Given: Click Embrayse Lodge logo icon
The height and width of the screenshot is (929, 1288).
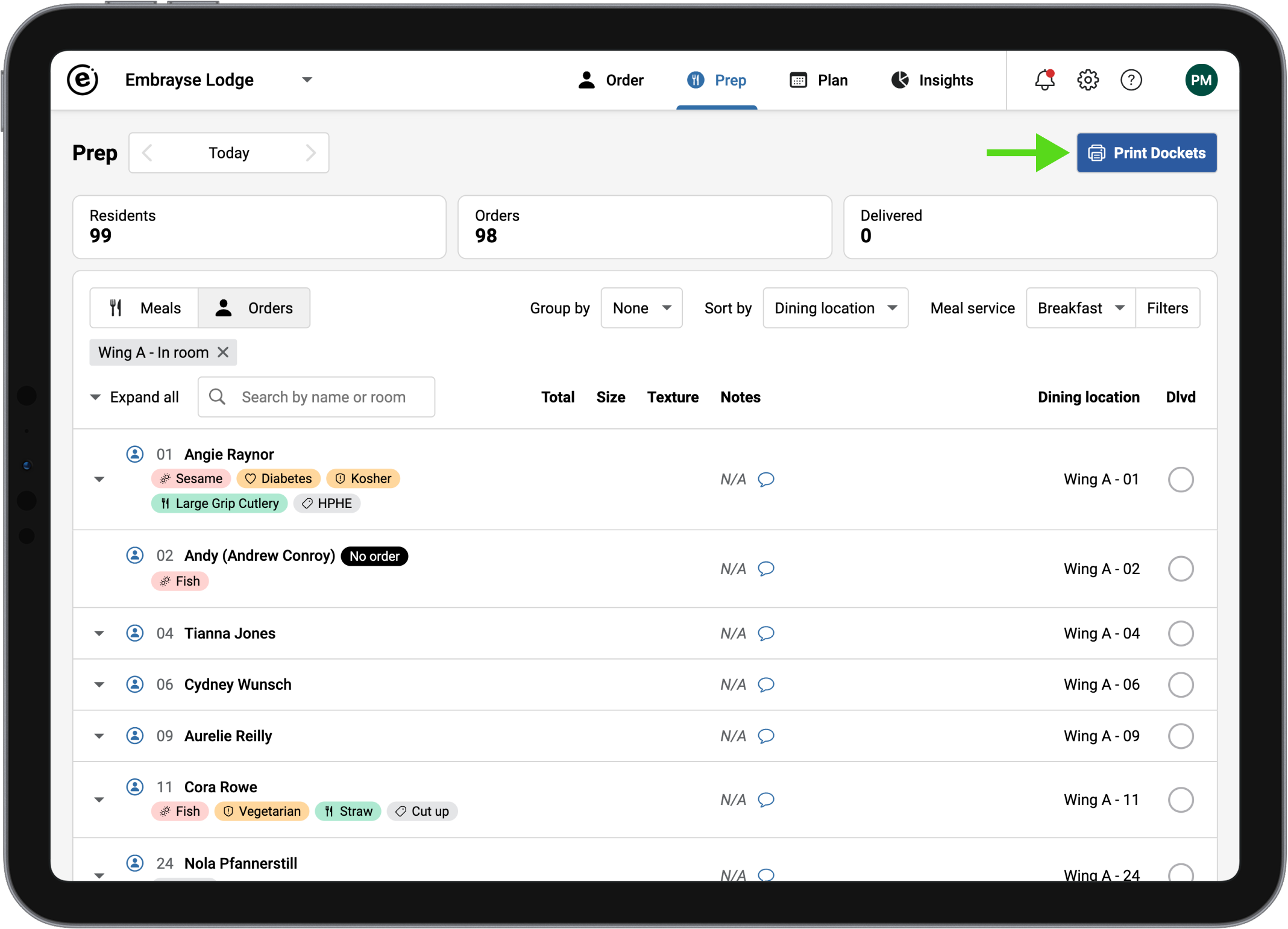Looking at the screenshot, I should [83, 80].
